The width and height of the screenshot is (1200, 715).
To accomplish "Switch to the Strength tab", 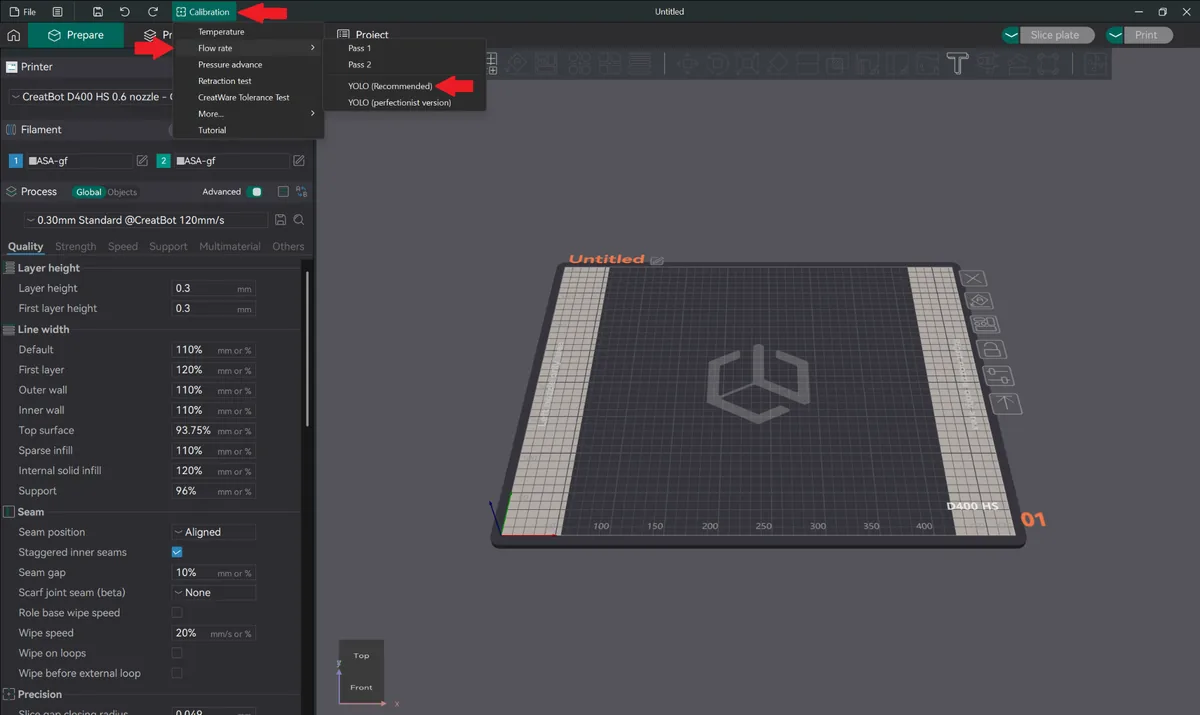I will click(x=76, y=246).
